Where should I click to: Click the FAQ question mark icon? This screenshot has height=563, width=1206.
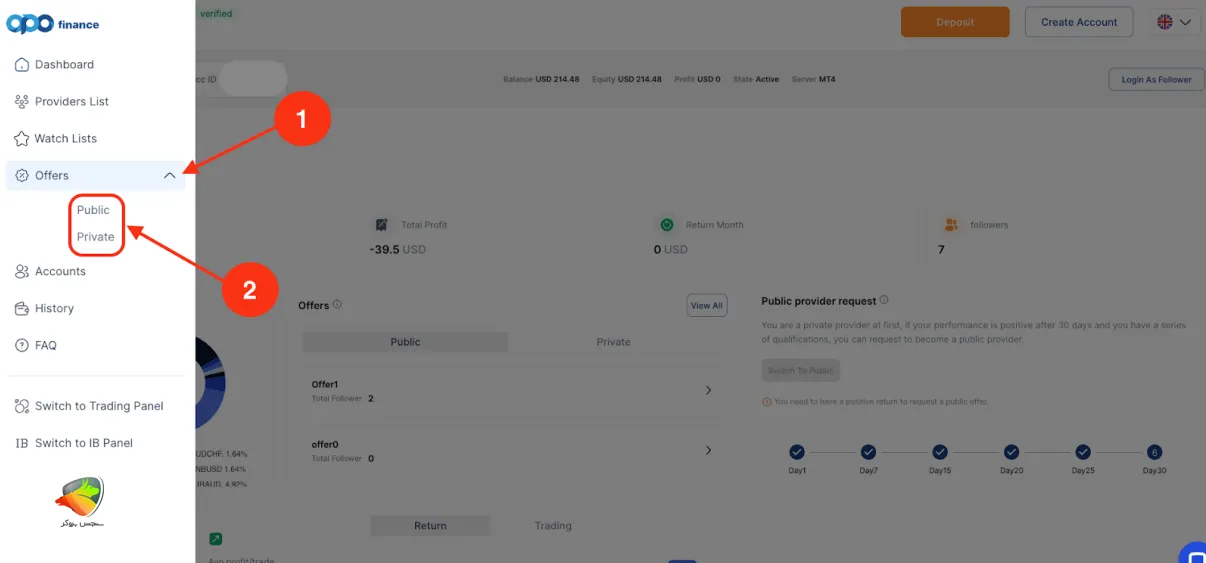[22, 346]
